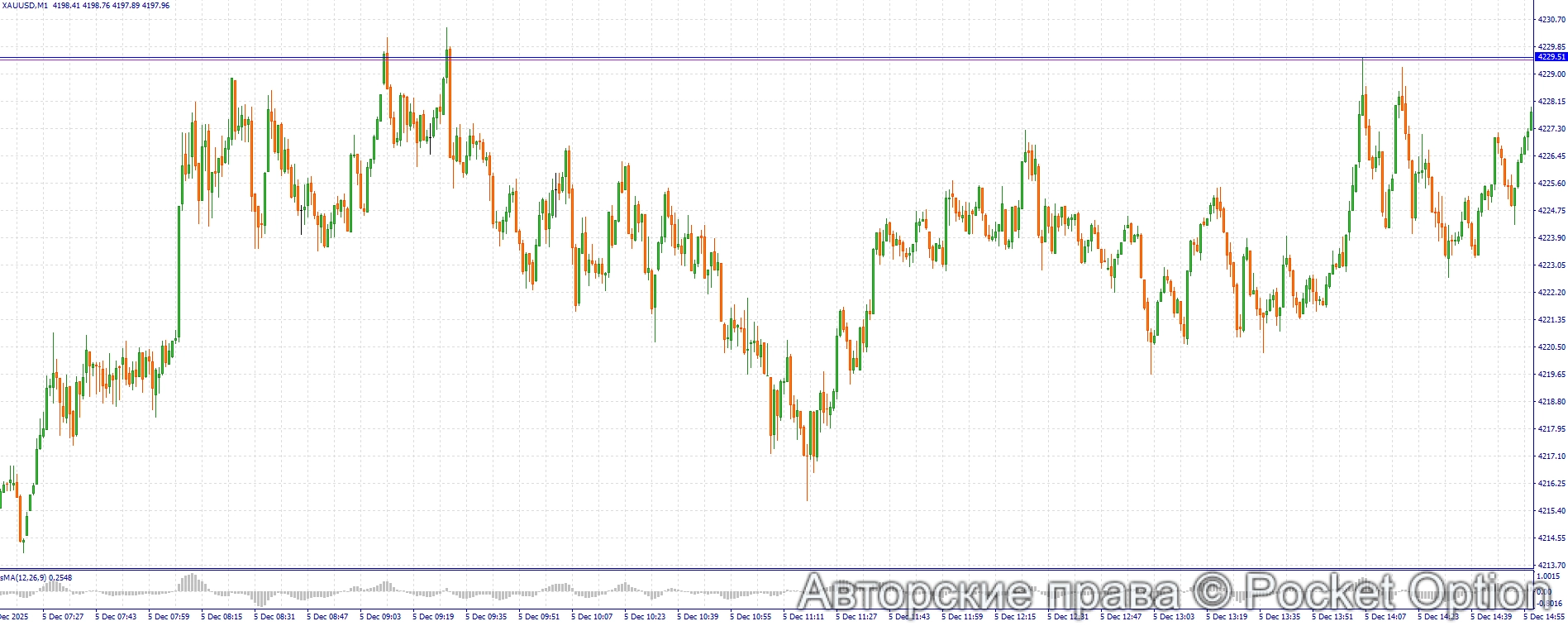
Task: Click the 4230.70 price axis label
Action: click(x=1550, y=20)
